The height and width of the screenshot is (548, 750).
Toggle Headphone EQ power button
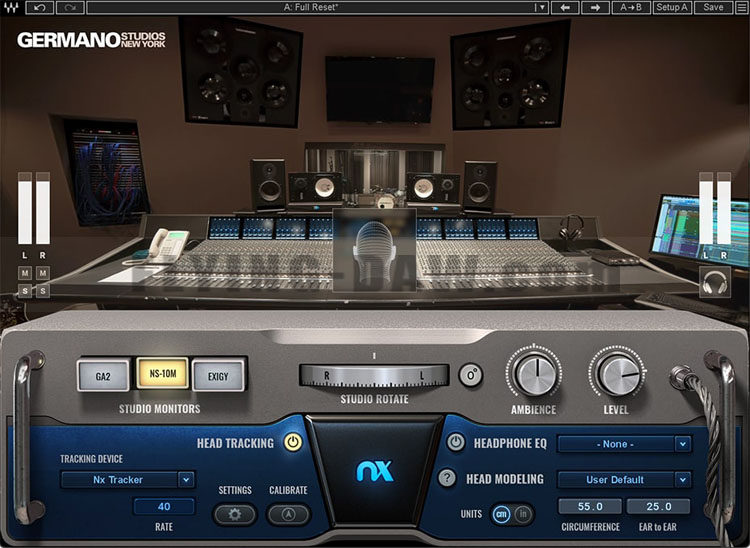click(456, 442)
